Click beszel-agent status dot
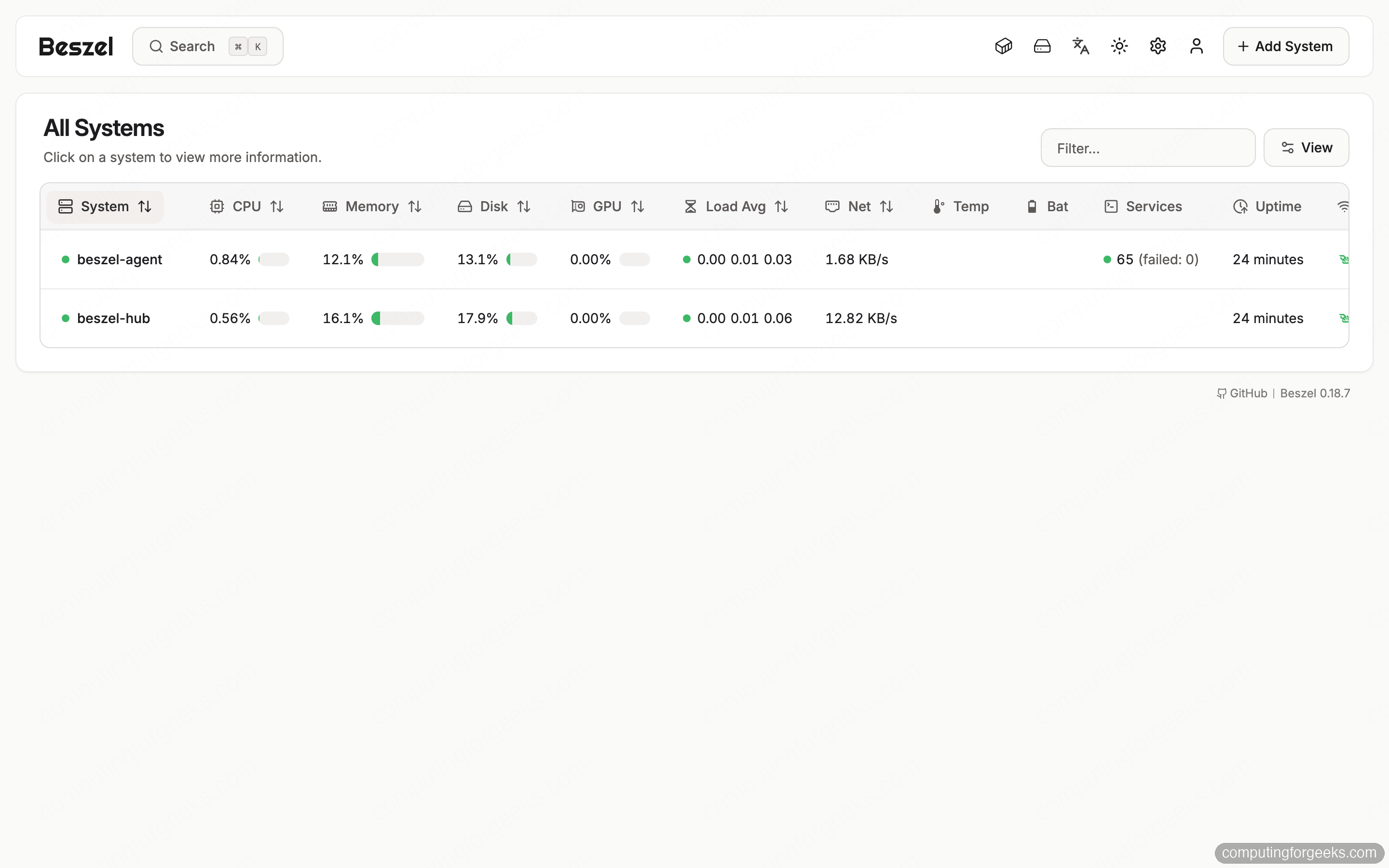This screenshot has width=1389, height=868. 66,259
